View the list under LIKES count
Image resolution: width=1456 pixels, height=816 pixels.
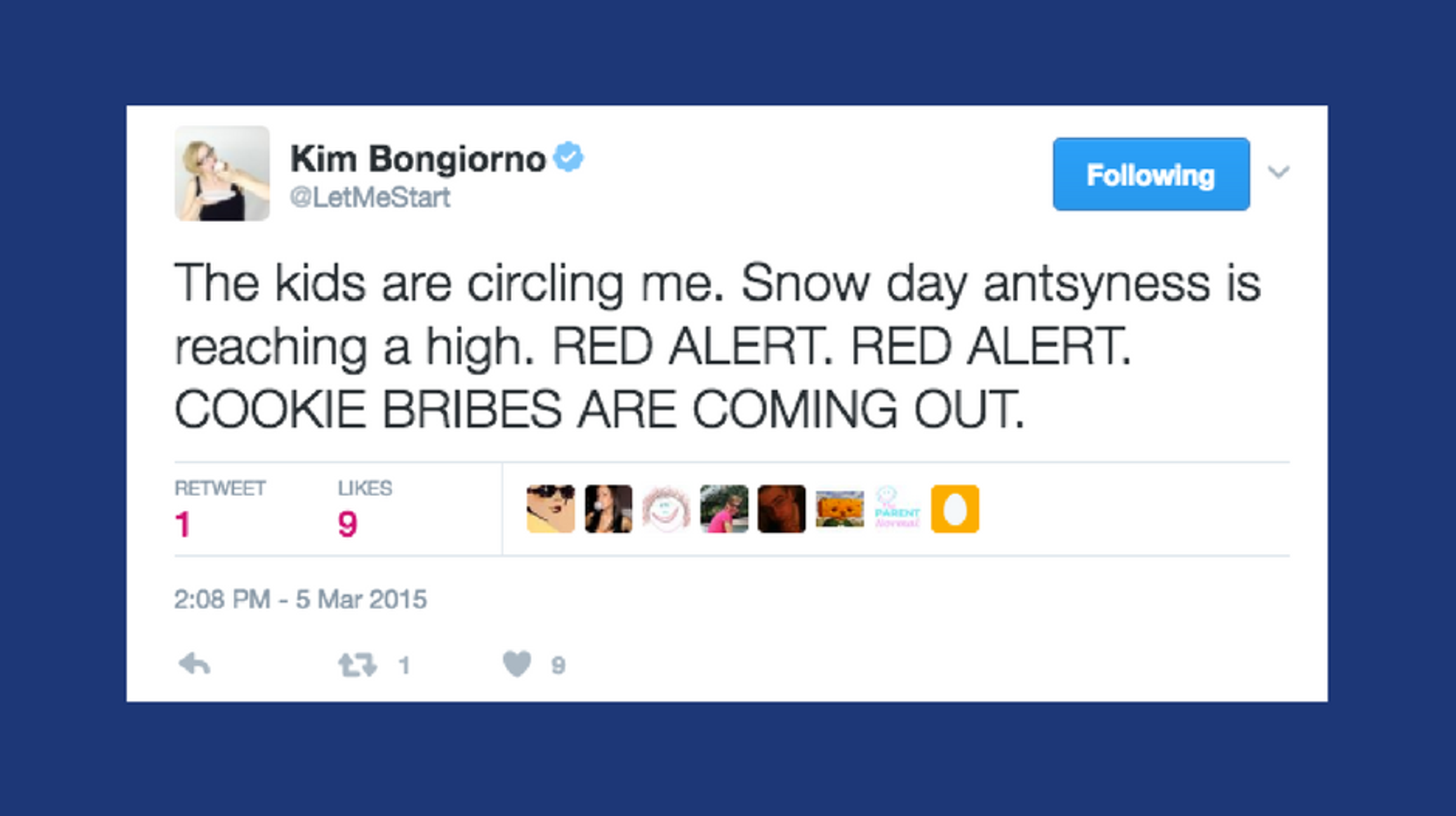[x=348, y=524]
